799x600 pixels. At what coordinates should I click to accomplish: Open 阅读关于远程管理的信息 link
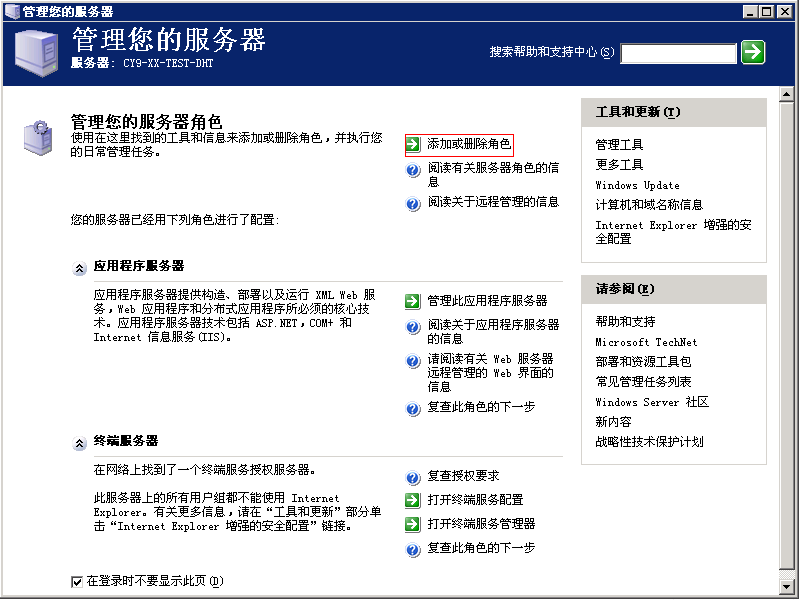pyautogui.click(x=493, y=202)
